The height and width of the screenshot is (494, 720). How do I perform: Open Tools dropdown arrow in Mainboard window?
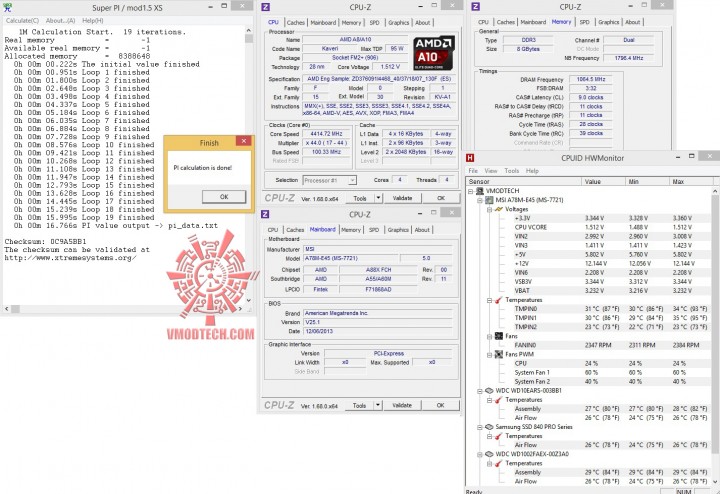click(377, 405)
